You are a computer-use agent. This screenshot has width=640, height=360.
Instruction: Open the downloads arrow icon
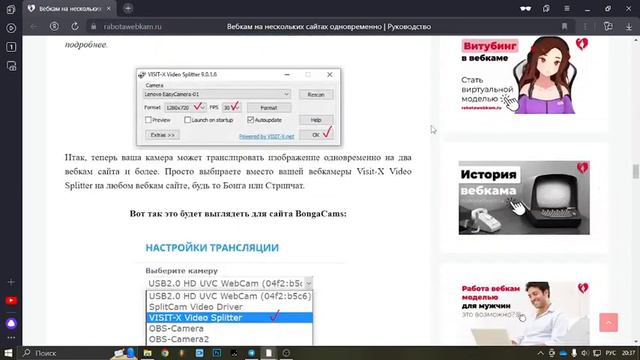coord(629,27)
